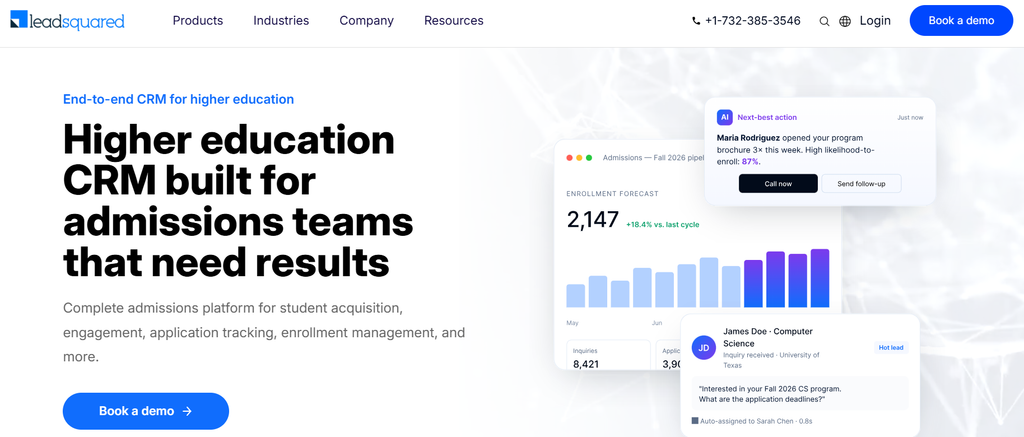Viewport: 1024px width, 437px height.
Task: Click the Login link
Action: 875,21
